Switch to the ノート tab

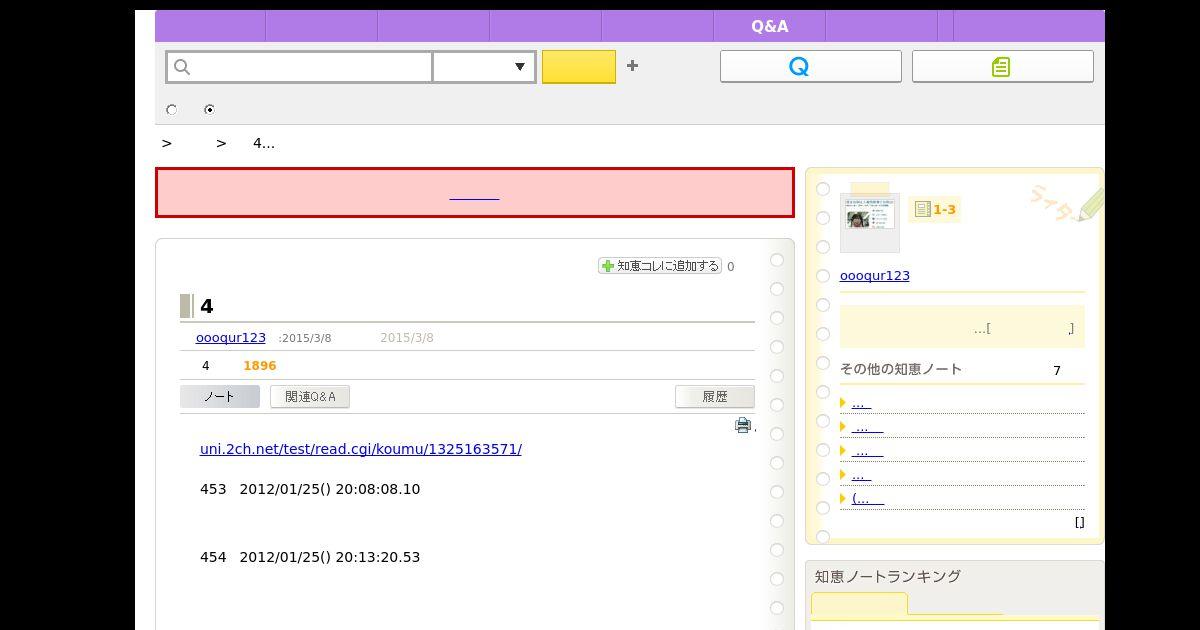(220, 397)
